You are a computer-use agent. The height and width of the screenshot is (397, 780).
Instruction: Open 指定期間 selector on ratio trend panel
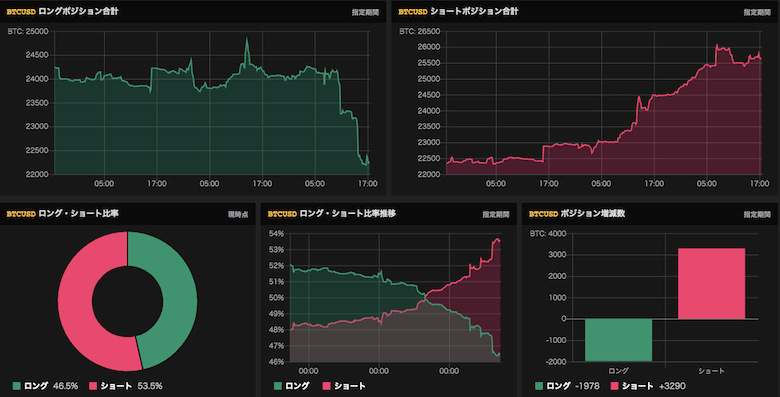point(495,214)
